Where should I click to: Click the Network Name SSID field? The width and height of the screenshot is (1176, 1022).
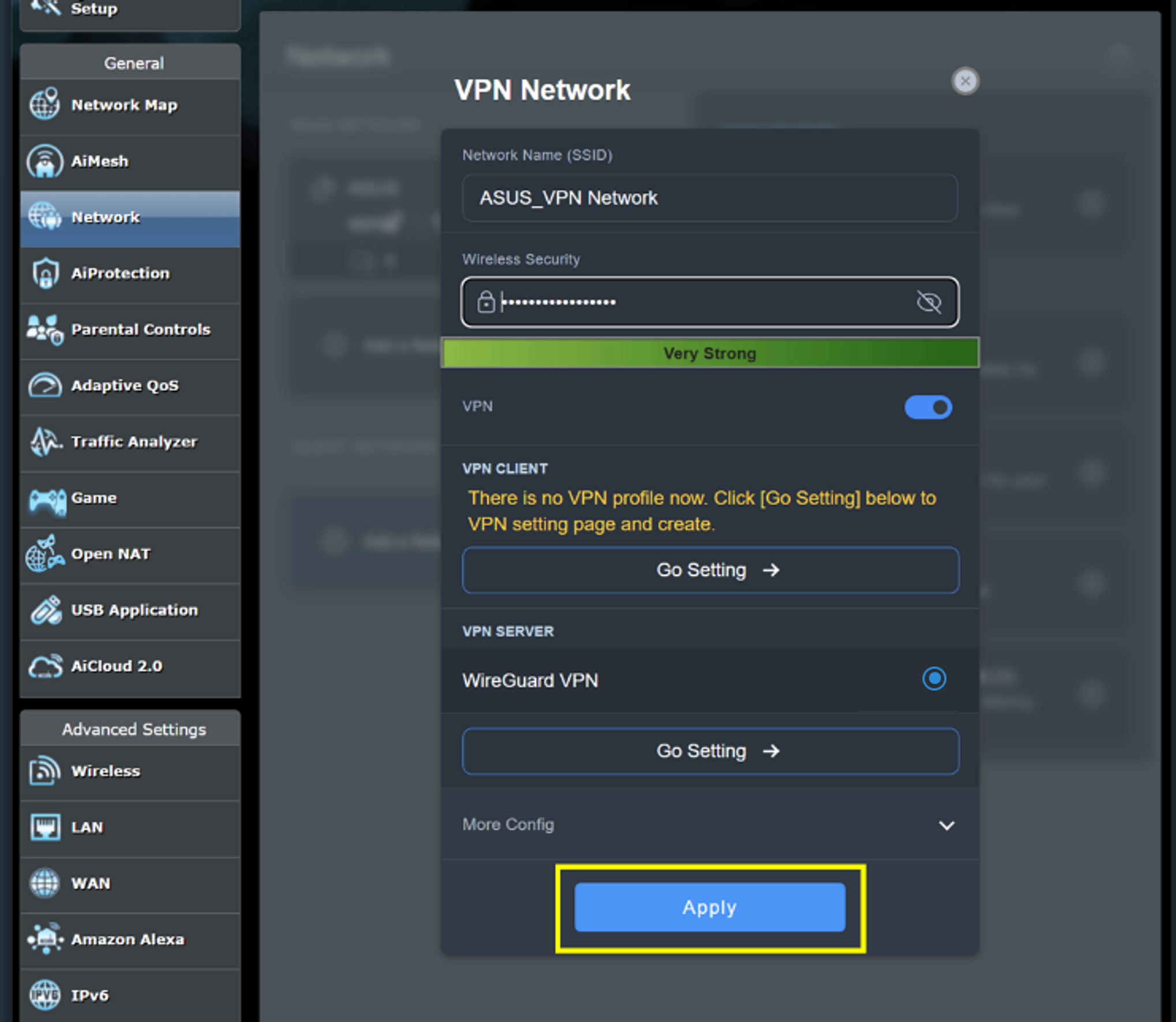[x=710, y=198]
